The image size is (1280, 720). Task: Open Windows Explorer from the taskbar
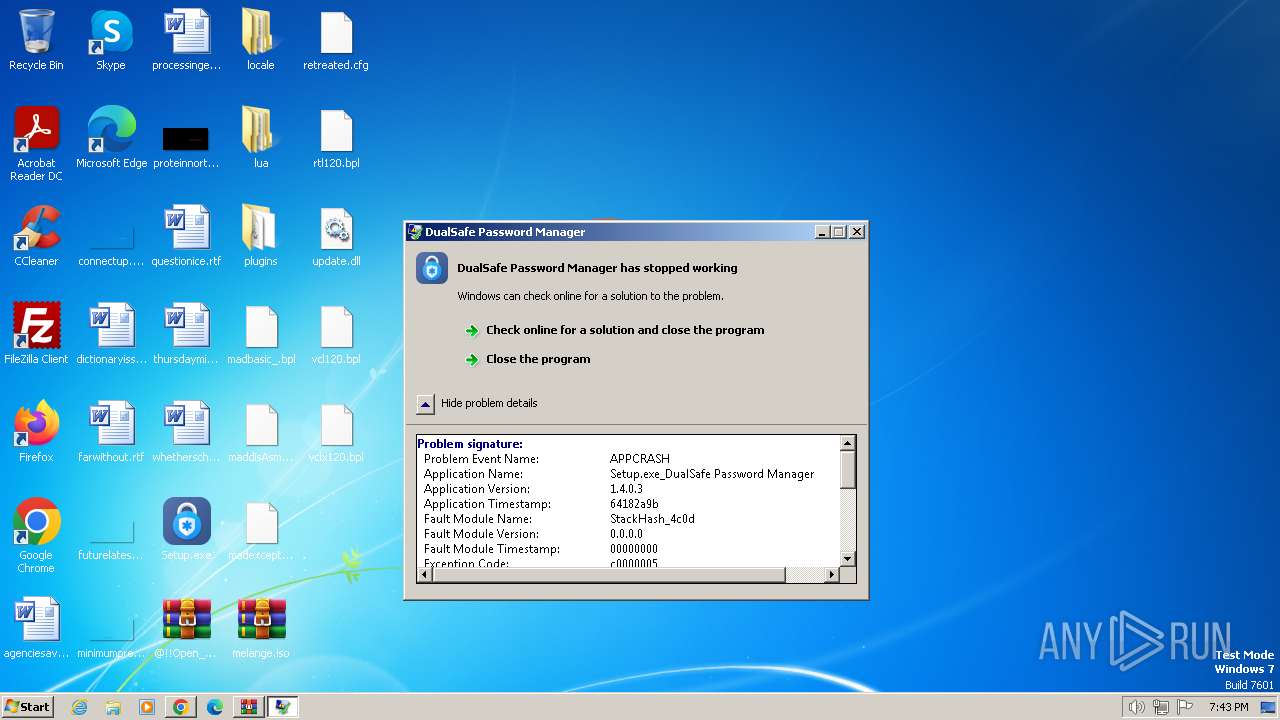(113, 707)
